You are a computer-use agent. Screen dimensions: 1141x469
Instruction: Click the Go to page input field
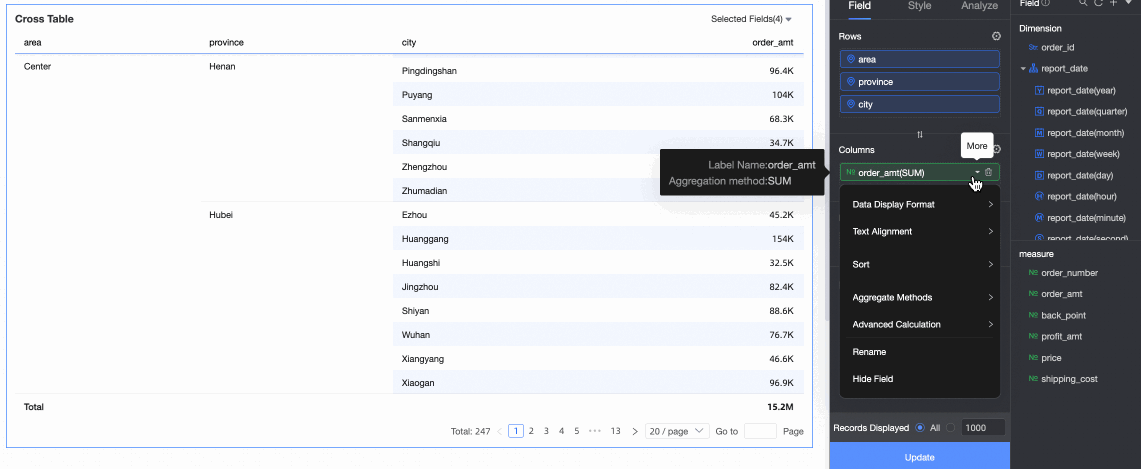(x=760, y=431)
